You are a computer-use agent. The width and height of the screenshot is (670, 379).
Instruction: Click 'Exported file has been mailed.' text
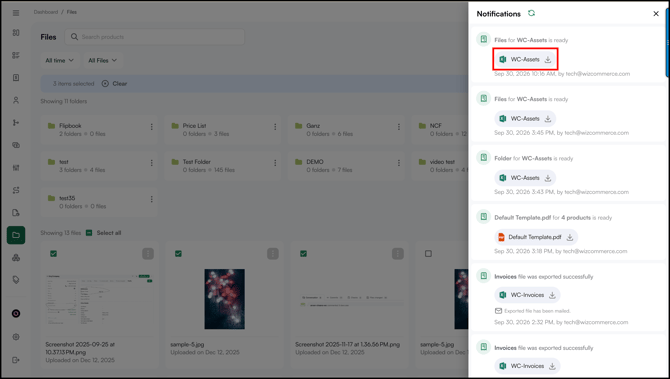[x=537, y=311]
